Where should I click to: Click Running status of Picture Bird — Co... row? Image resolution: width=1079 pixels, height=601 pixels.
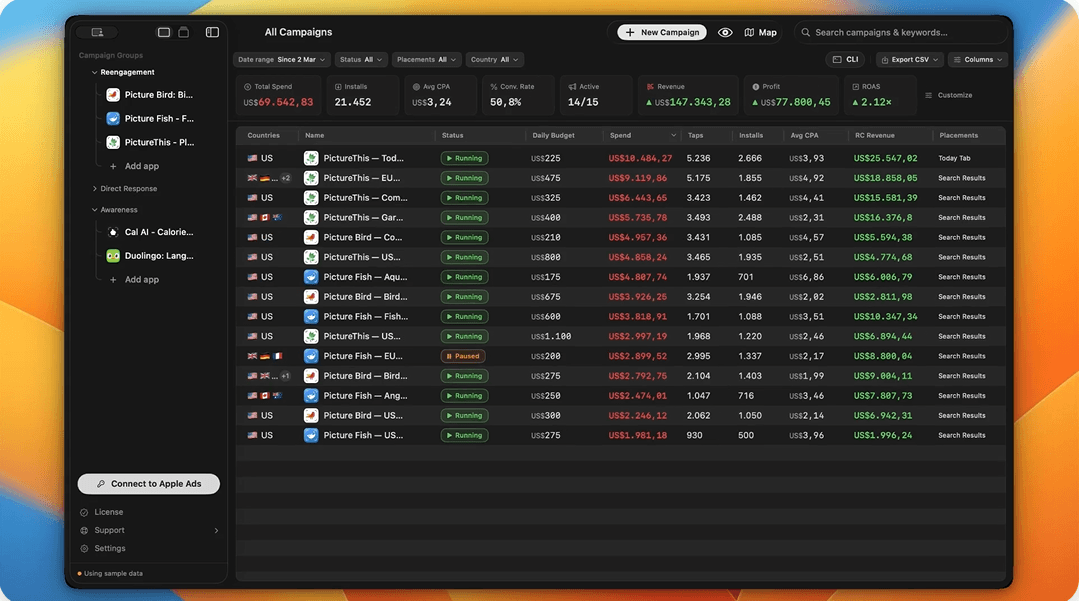pyautogui.click(x=464, y=238)
